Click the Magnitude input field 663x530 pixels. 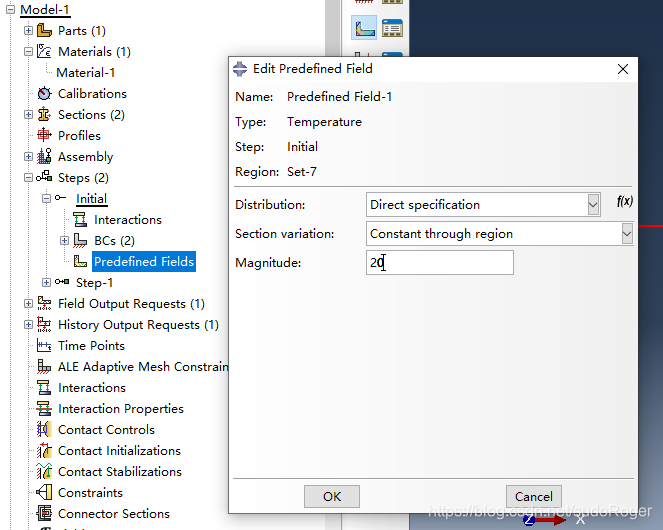coord(440,263)
